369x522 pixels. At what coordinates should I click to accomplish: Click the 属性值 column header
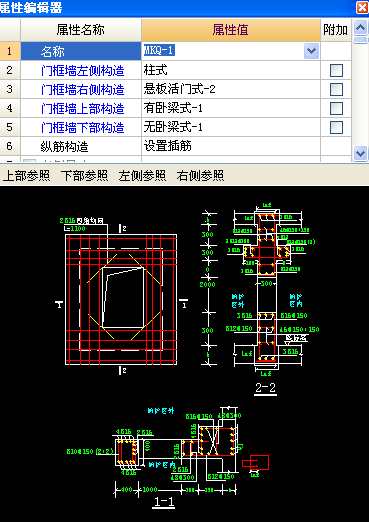click(231, 30)
